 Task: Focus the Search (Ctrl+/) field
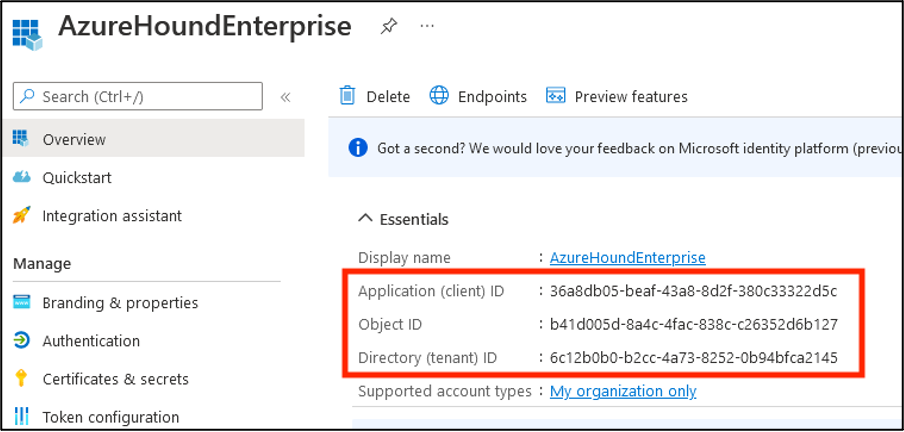pos(138,97)
